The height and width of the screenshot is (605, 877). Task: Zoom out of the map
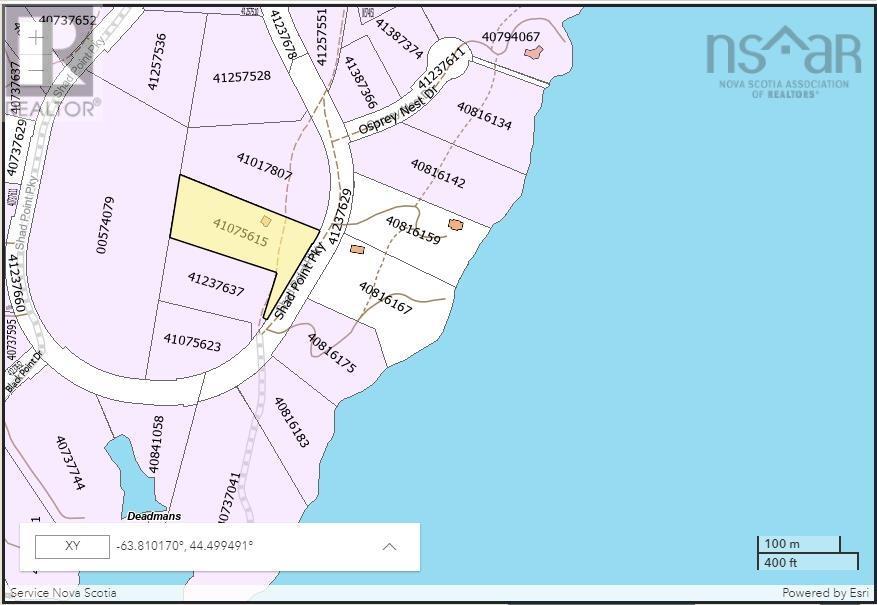coord(37,73)
